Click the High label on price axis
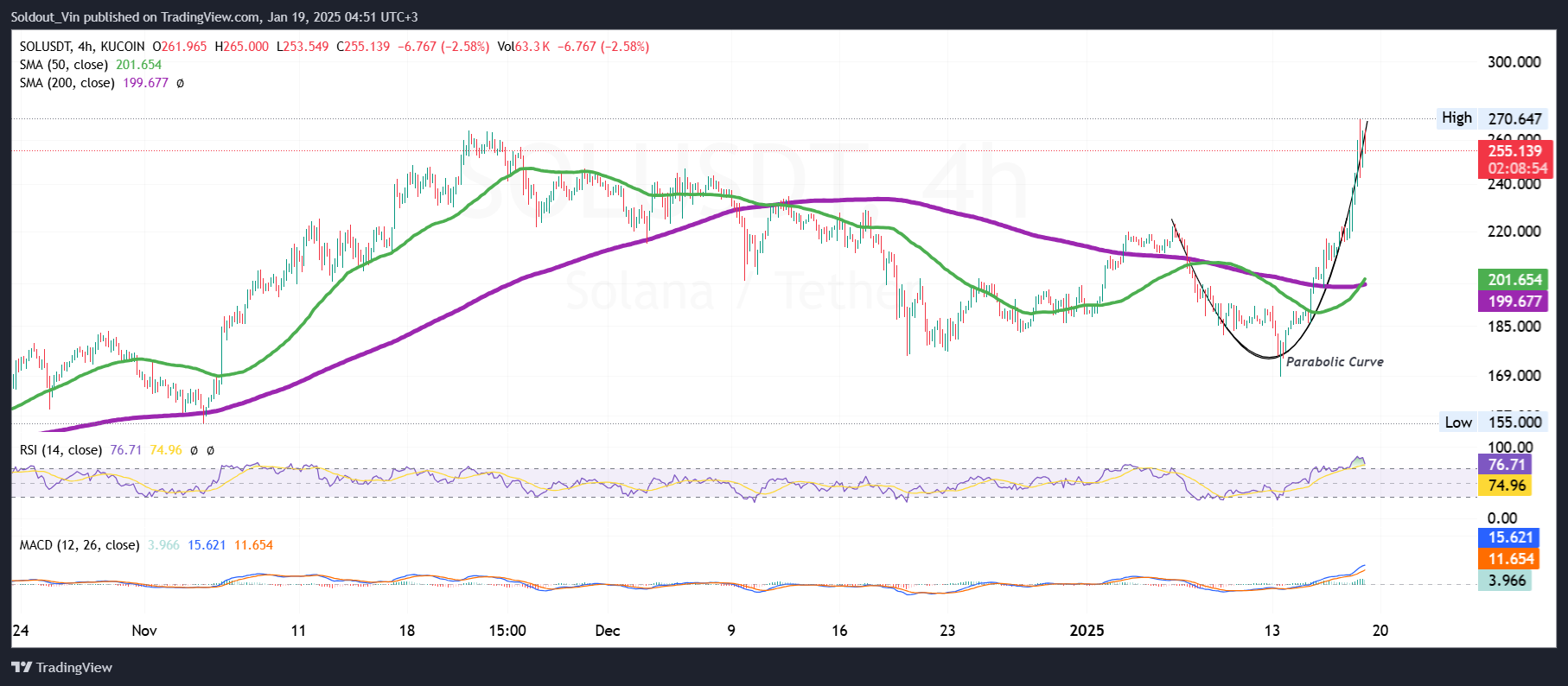This screenshot has width=1568, height=686. click(1456, 118)
